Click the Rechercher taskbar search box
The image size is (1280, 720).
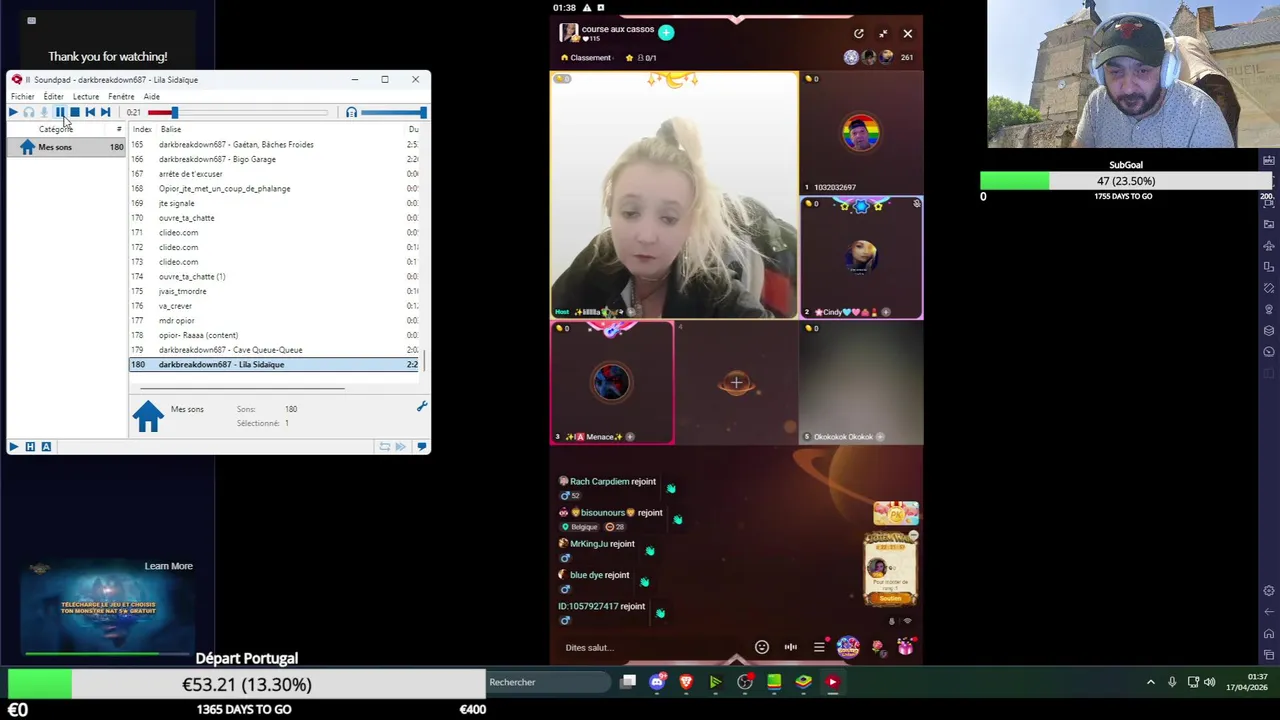(x=548, y=682)
